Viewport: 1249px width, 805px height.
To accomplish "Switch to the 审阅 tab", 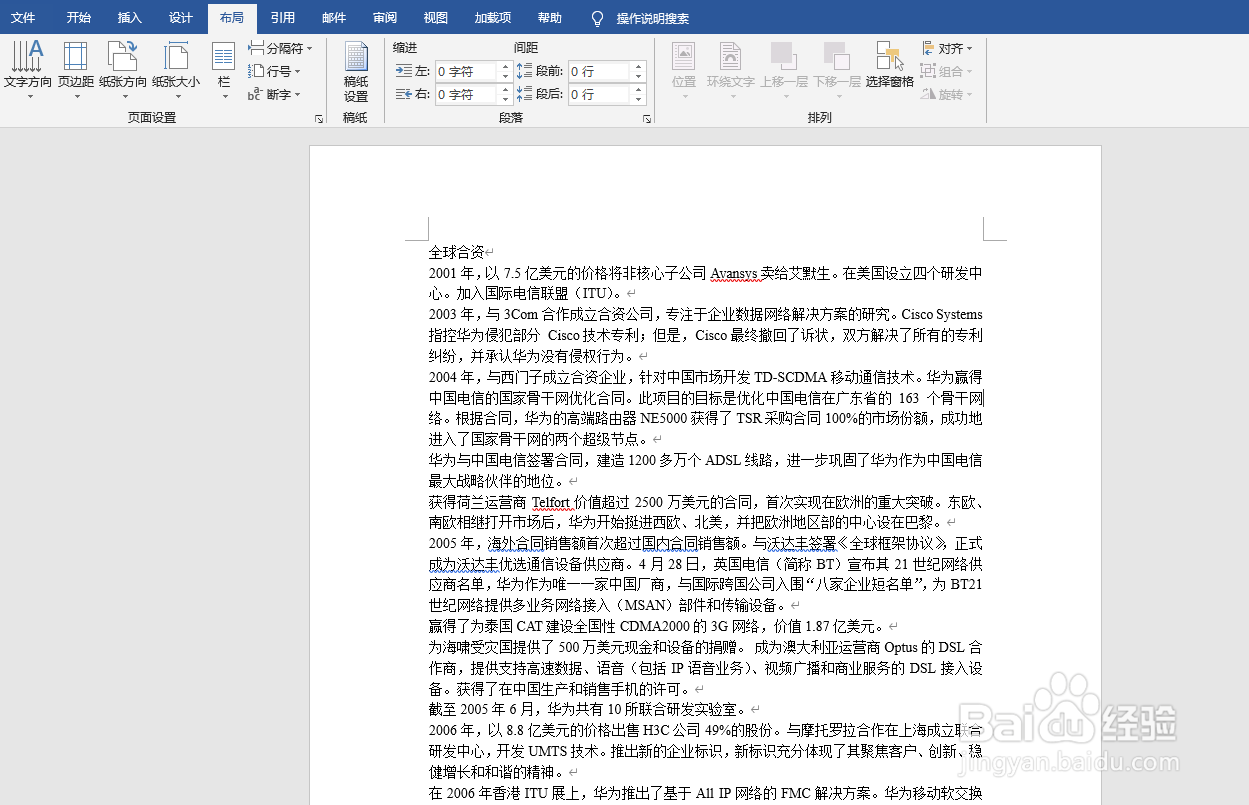I will 385,18.
